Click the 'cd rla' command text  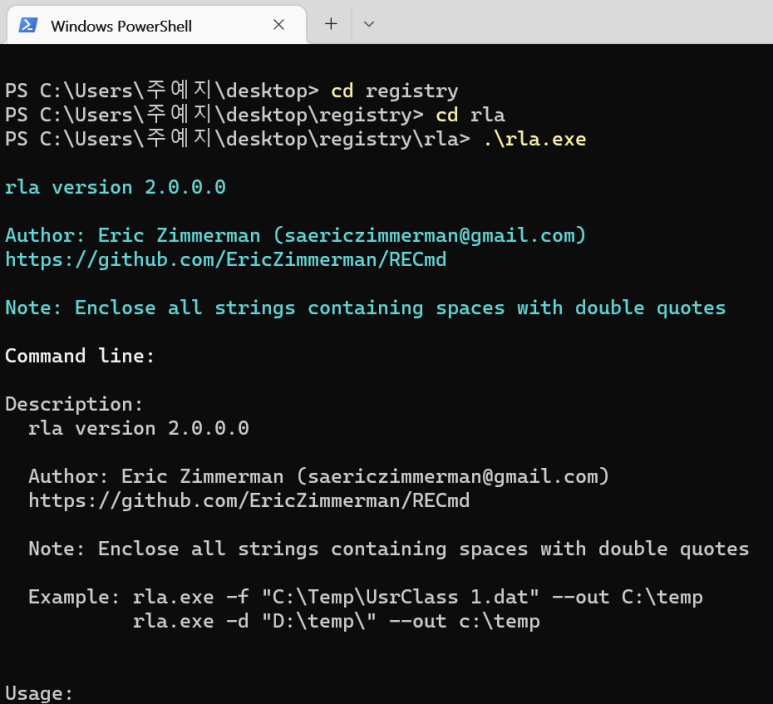point(470,115)
